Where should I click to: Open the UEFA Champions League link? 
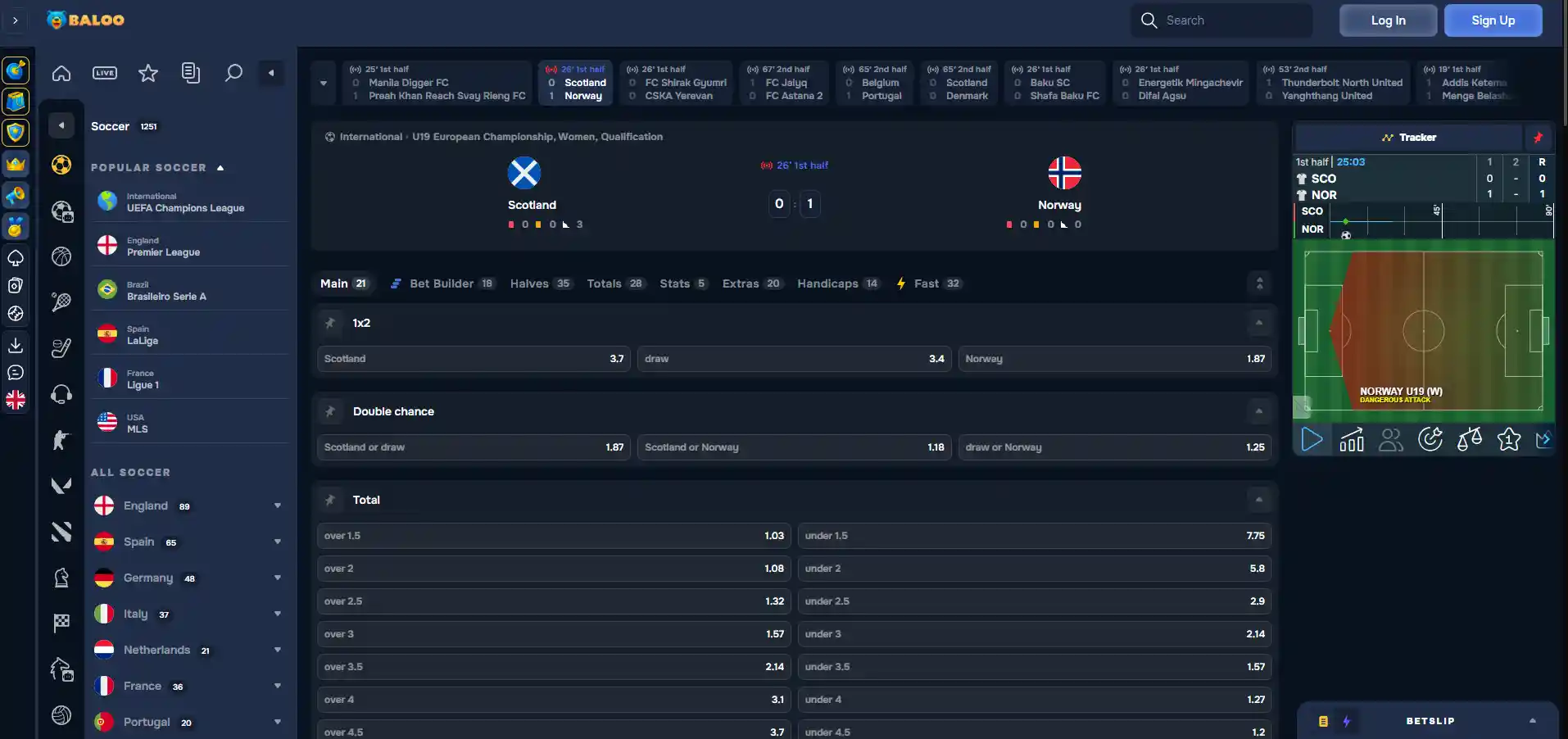coord(191,202)
